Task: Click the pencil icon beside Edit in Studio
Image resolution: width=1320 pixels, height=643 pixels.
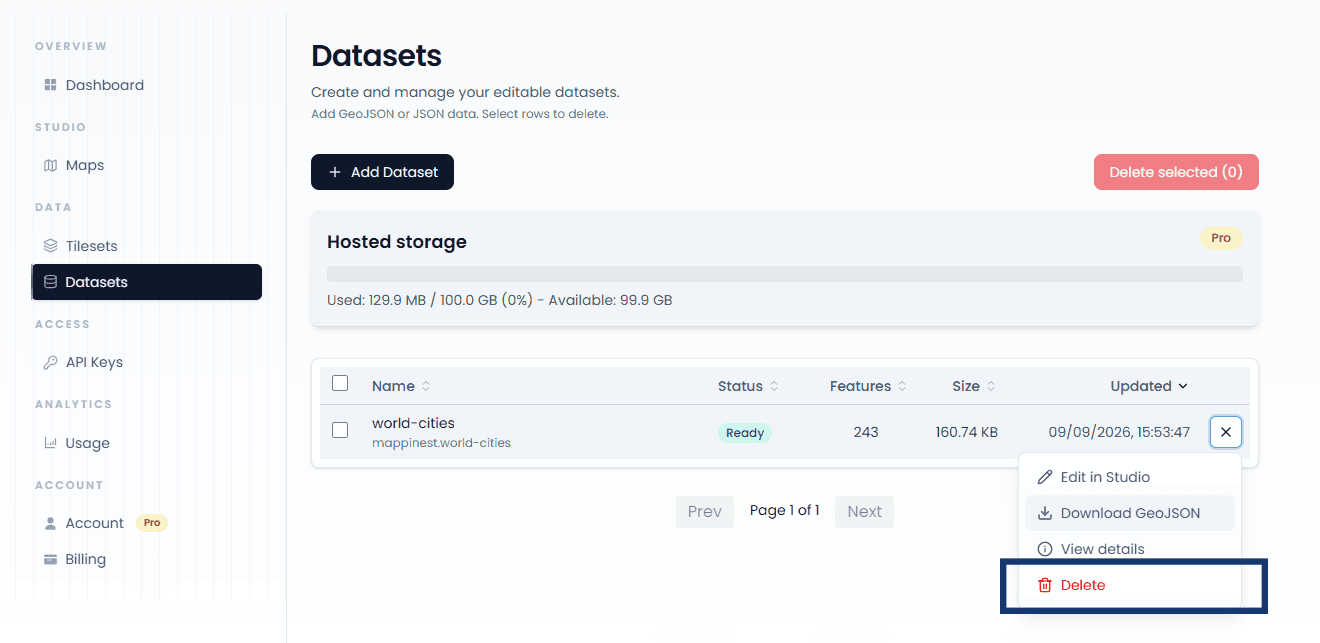Action: click(x=1045, y=477)
